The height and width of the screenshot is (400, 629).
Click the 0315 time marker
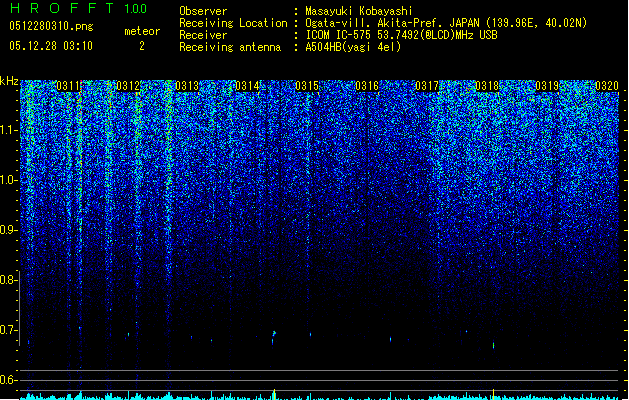307,86
